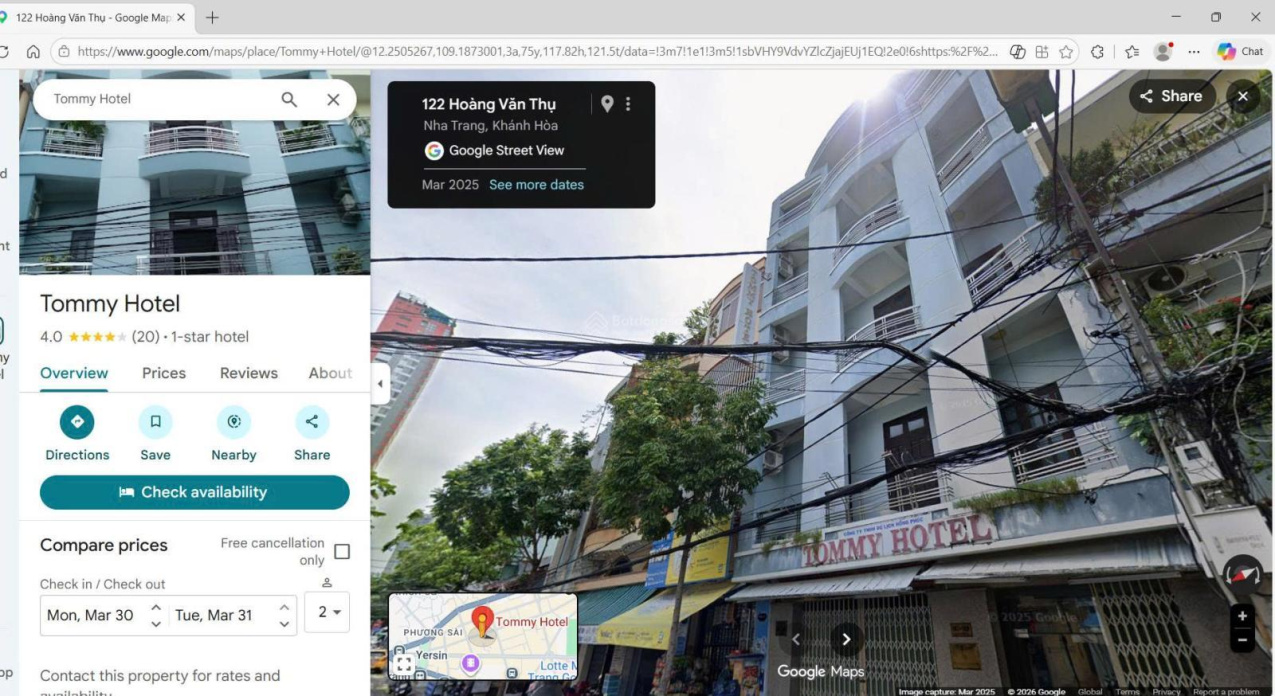The width and height of the screenshot is (1275, 696).
Task: Save Tommy Hotel to a list
Action: [x=155, y=422]
